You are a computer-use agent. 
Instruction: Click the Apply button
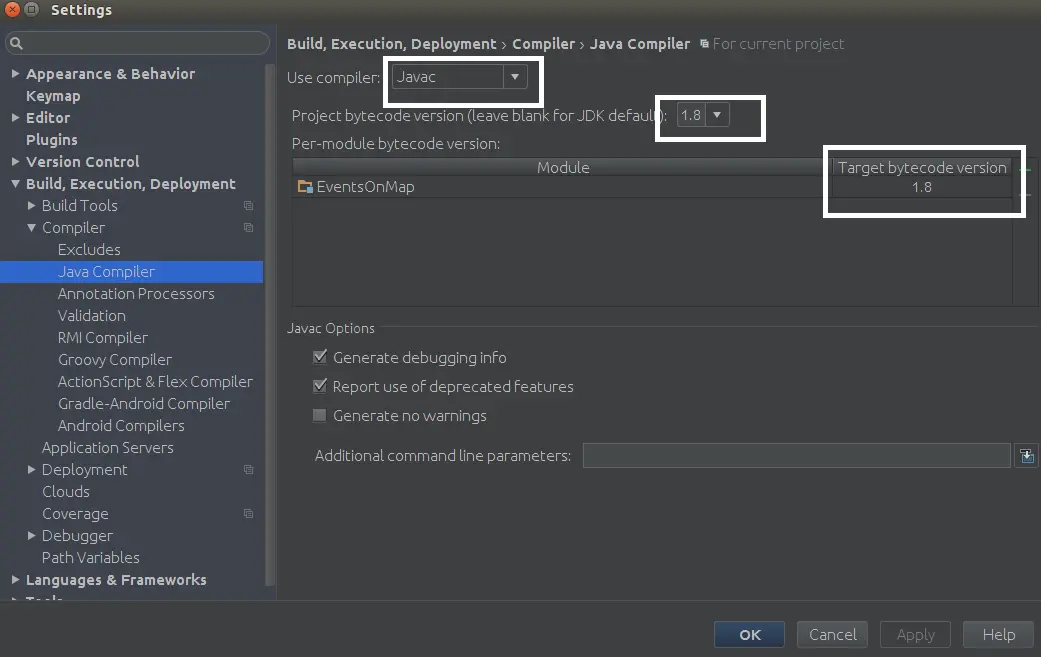[916, 634]
